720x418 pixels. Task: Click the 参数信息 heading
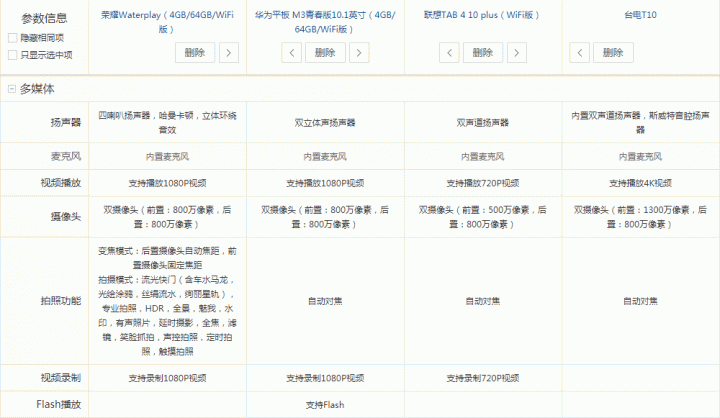pos(44,18)
